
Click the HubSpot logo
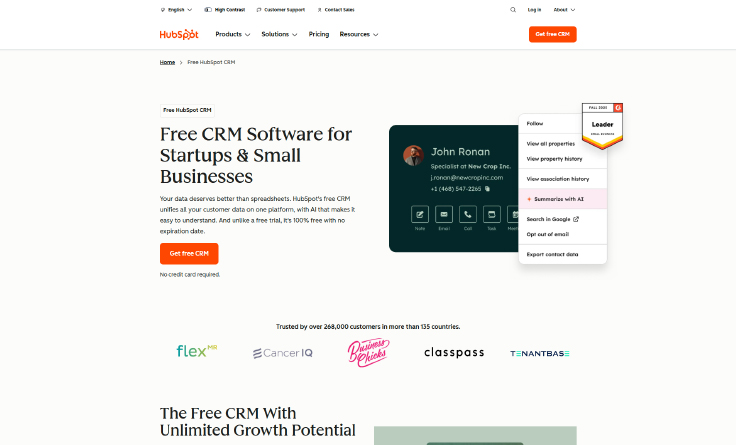179,34
